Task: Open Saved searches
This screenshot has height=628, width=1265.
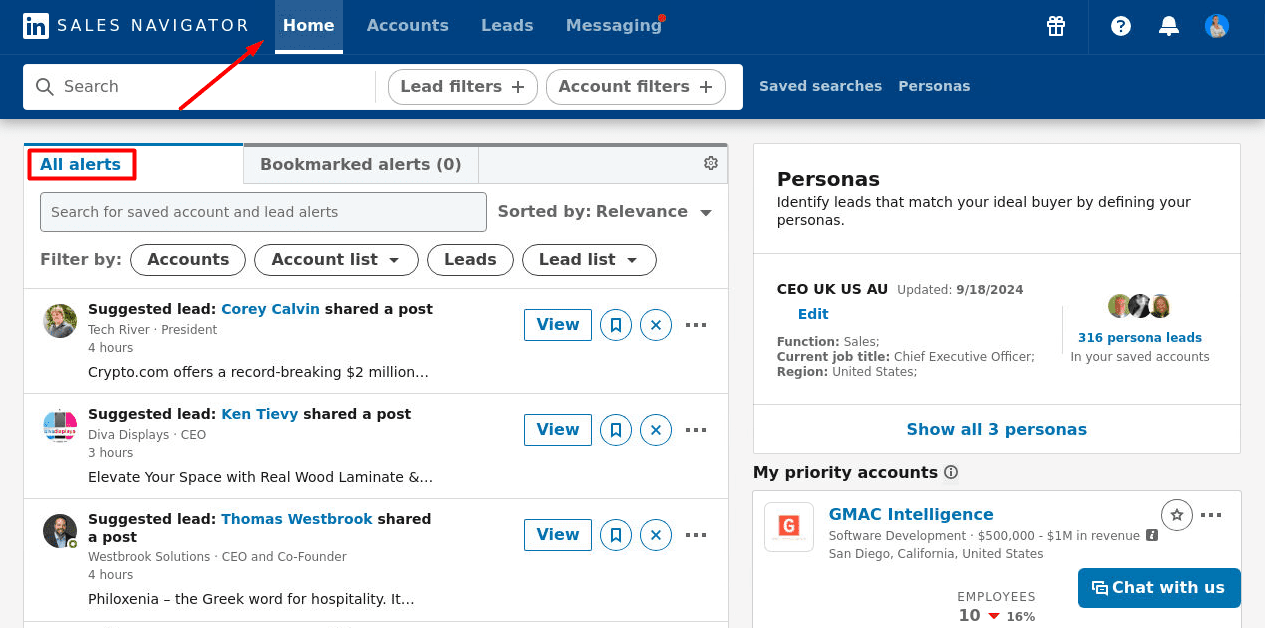Action: (820, 87)
